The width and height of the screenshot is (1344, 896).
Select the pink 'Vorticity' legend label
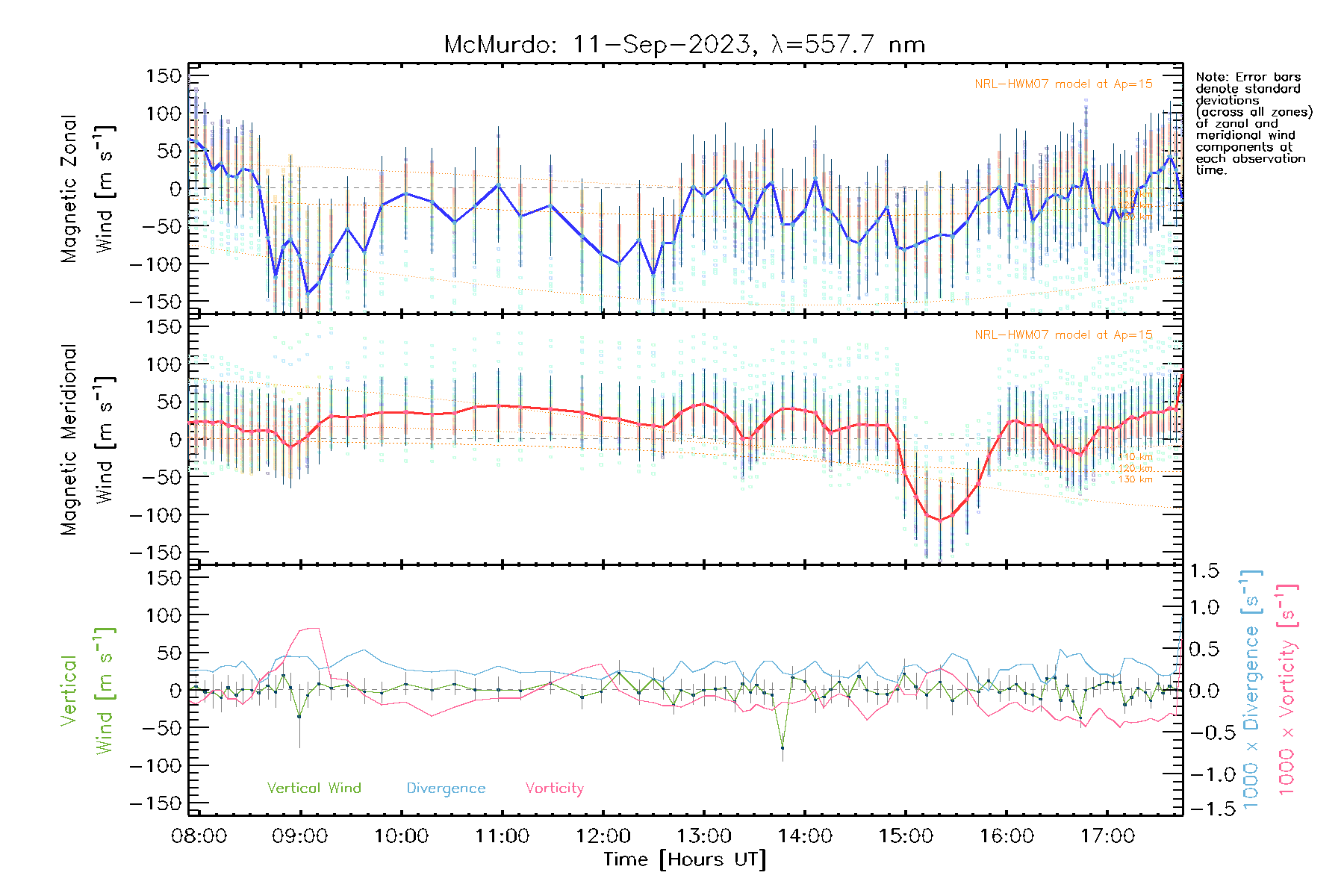554,788
